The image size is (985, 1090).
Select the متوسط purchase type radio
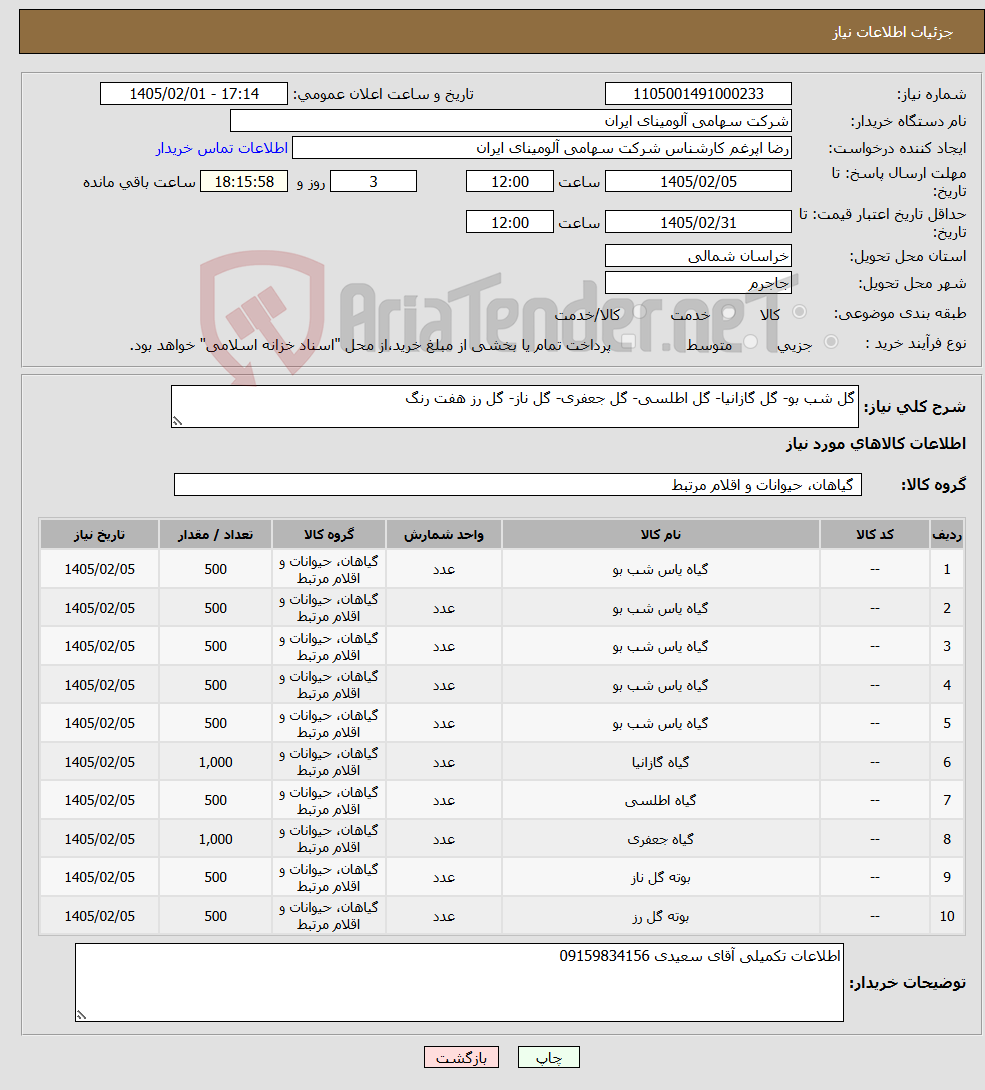click(x=751, y=342)
